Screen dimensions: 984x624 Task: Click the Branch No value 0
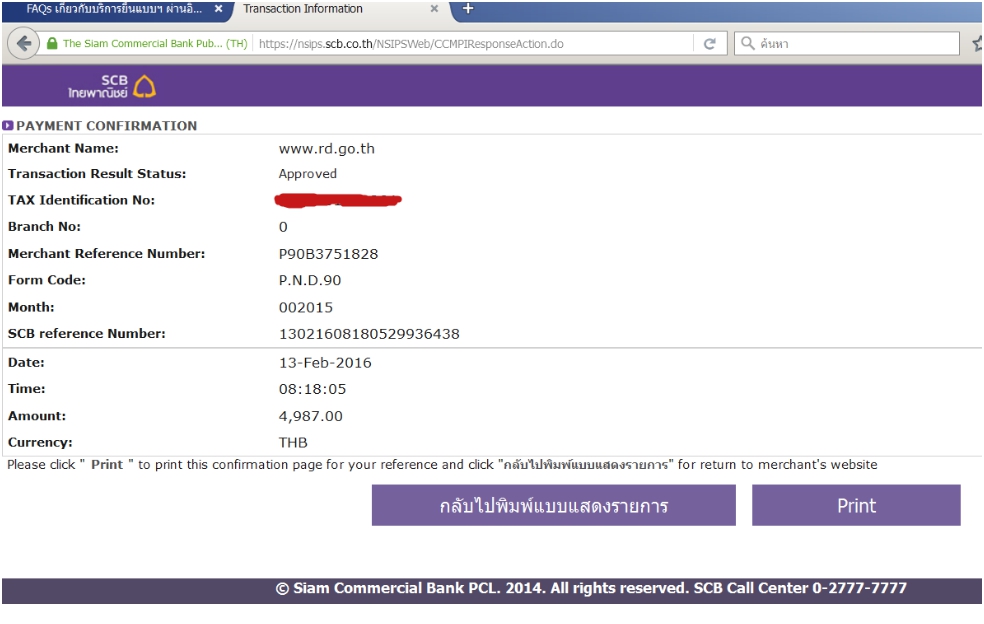[x=283, y=227]
